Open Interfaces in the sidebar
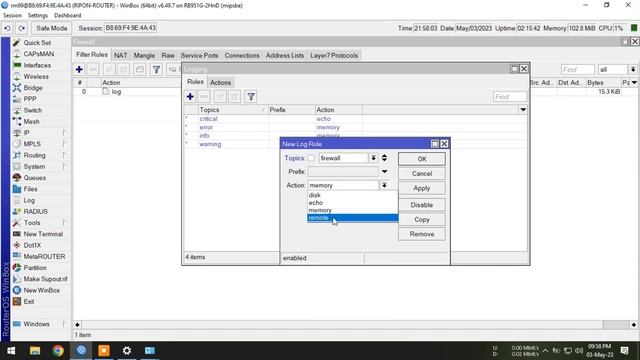Image resolution: width=640 pixels, height=360 pixels. 37,65
